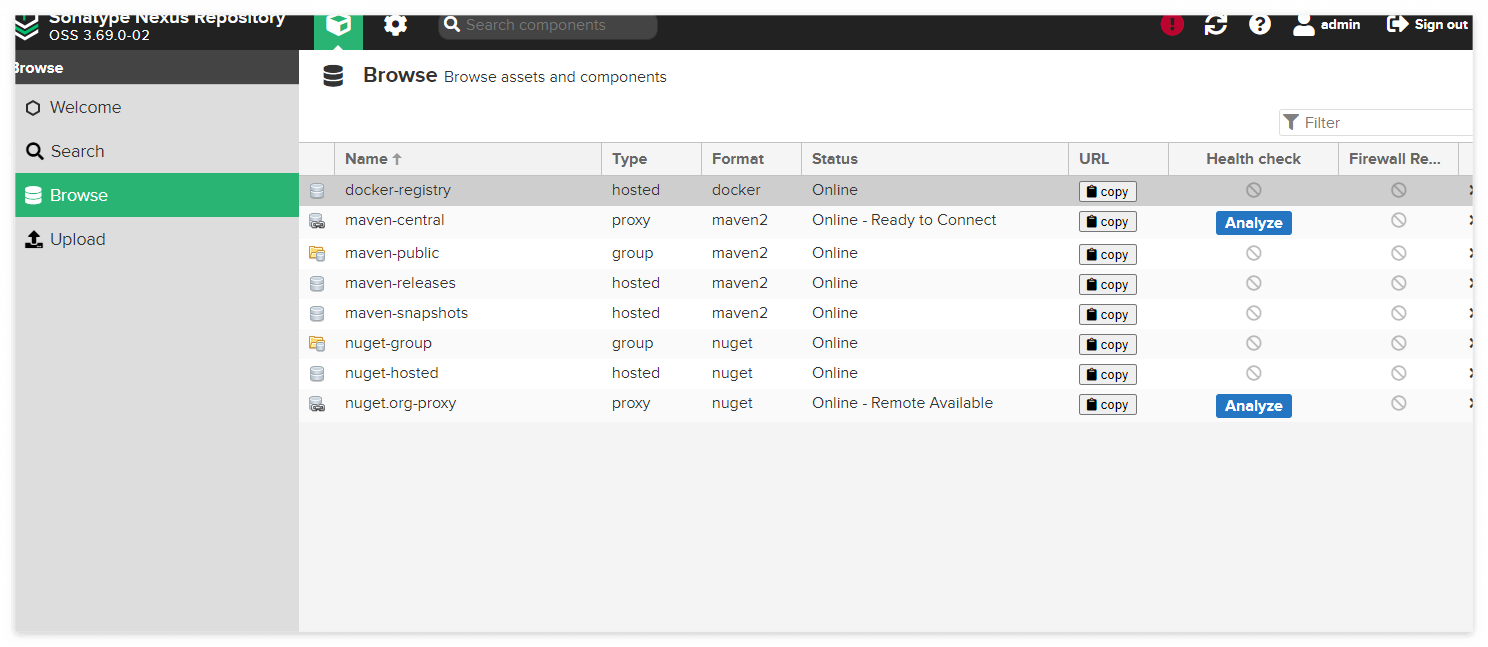Viewport: 1488px width, 647px height.
Task: Open the nuget-hosted repository
Action: tap(392, 373)
